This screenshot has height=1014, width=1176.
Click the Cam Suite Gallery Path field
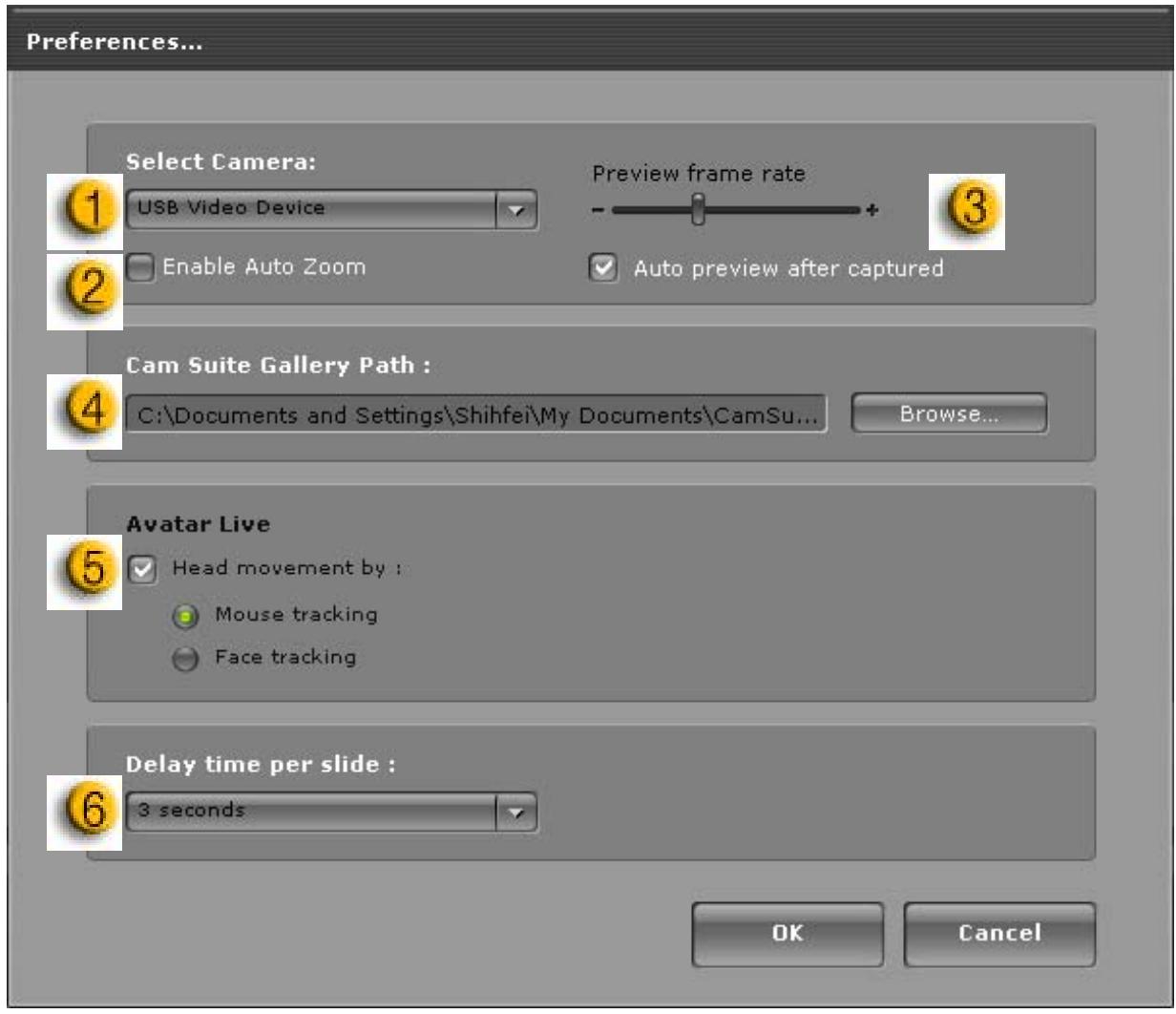click(475, 415)
